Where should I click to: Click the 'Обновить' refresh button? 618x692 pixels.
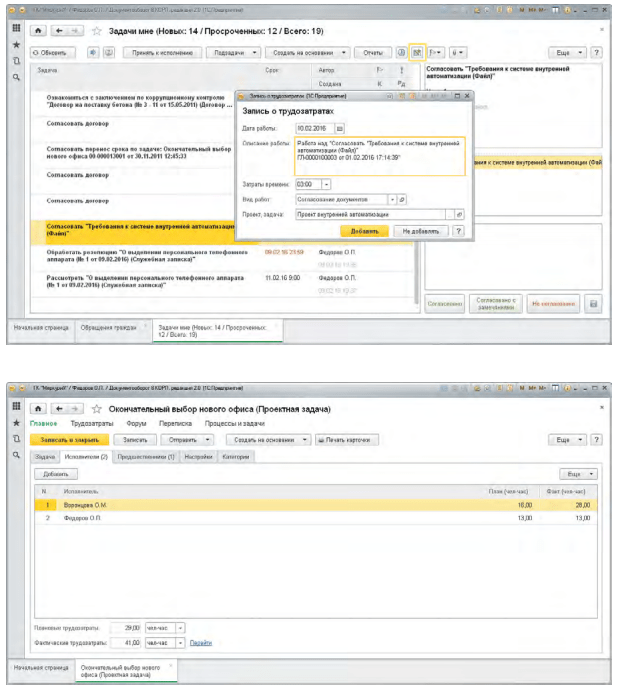click(53, 53)
